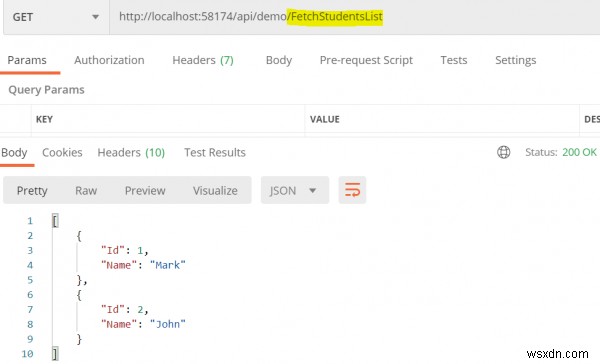
Task: Click the KEY column header
Action: (x=44, y=119)
